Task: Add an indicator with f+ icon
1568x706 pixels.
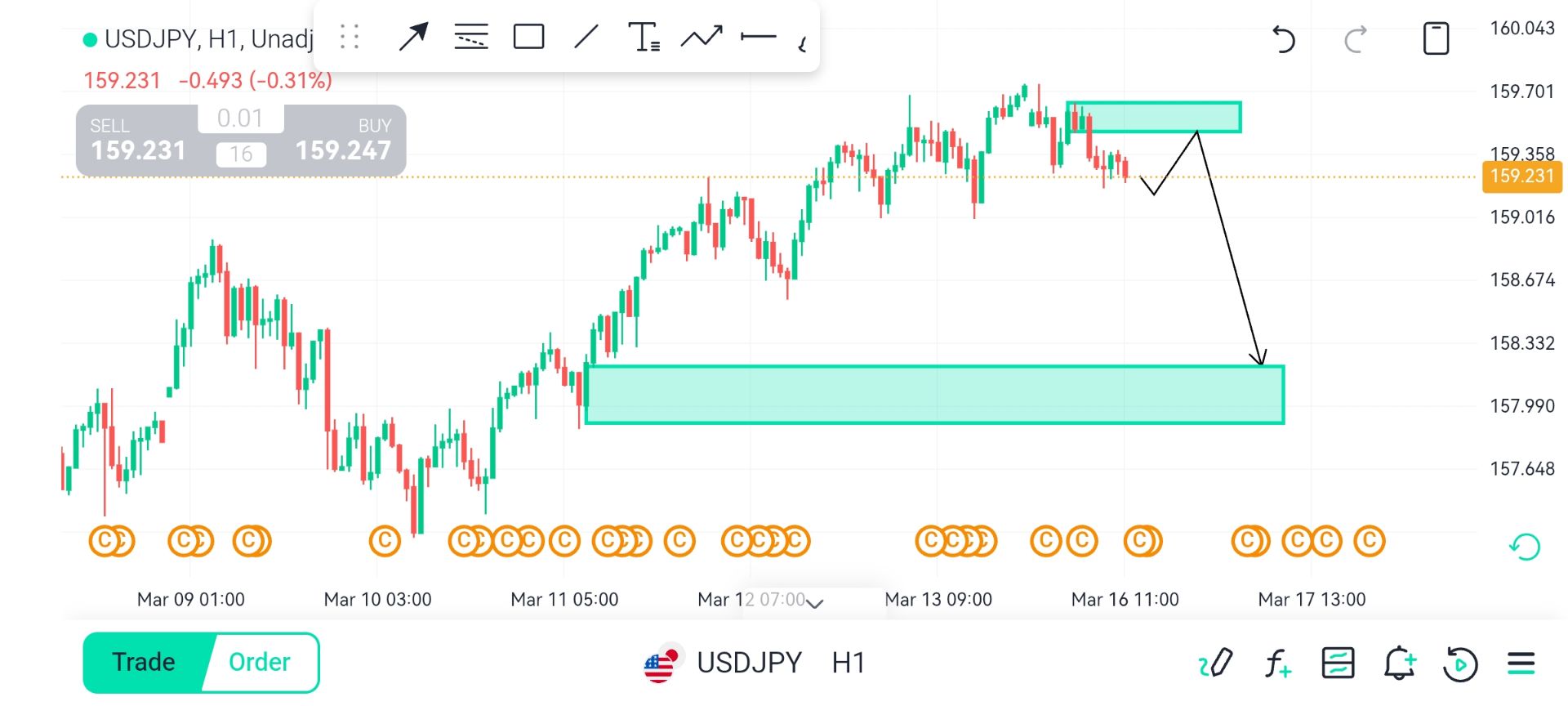Action: 1277,663
